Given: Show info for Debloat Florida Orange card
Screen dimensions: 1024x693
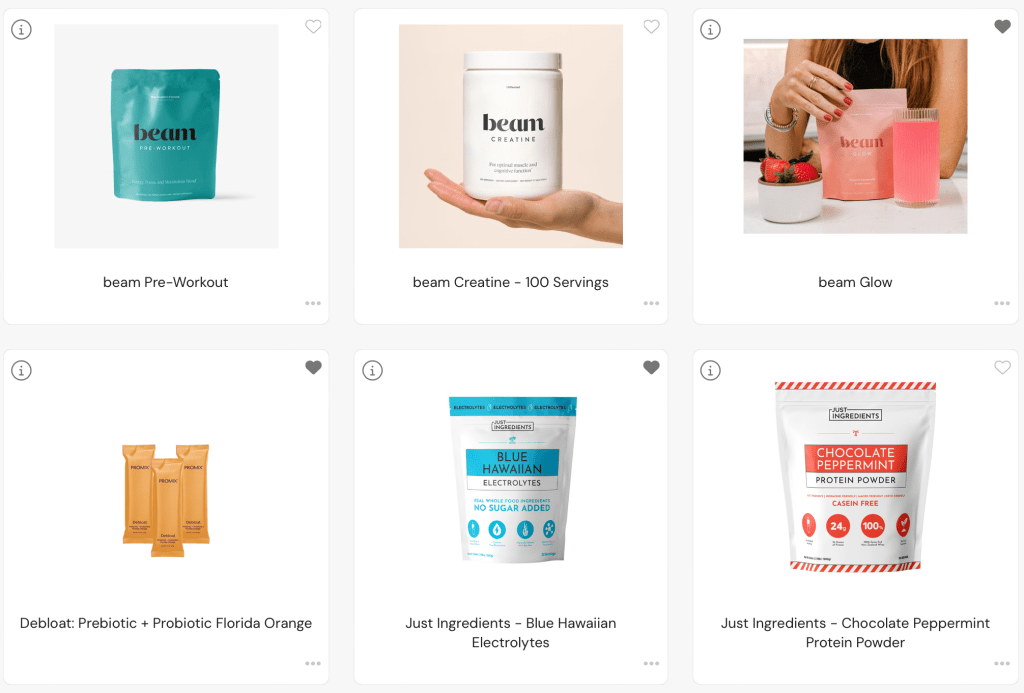Looking at the screenshot, I should [x=22, y=370].
